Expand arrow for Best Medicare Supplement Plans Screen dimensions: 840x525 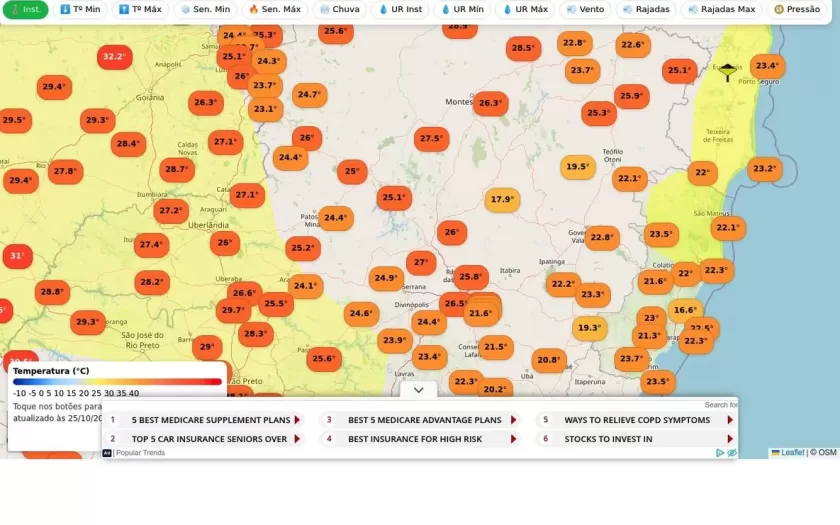pyautogui.click(x=297, y=420)
